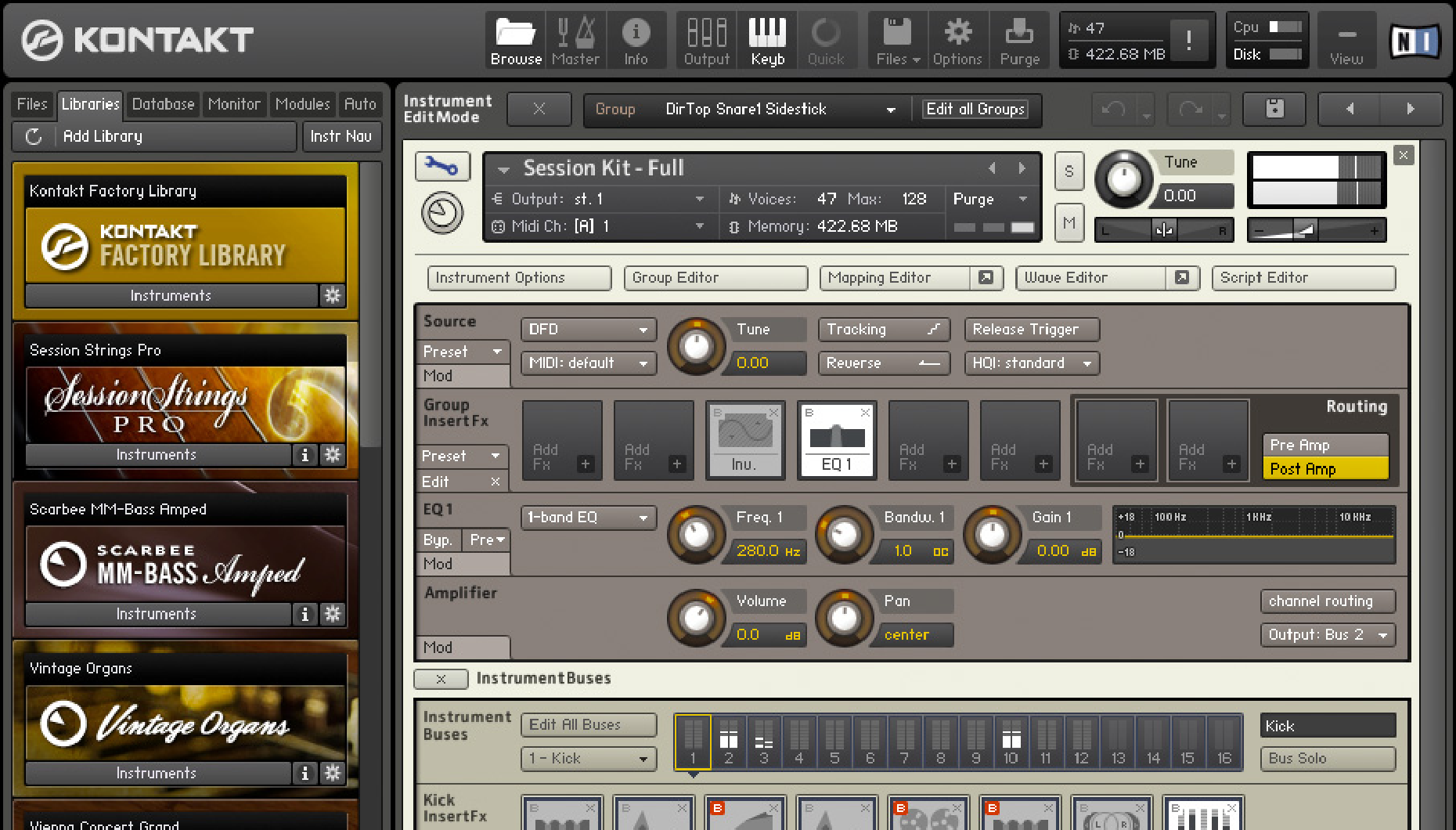Switch to the Database tab
The image size is (1456, 830).
(163, 104)
